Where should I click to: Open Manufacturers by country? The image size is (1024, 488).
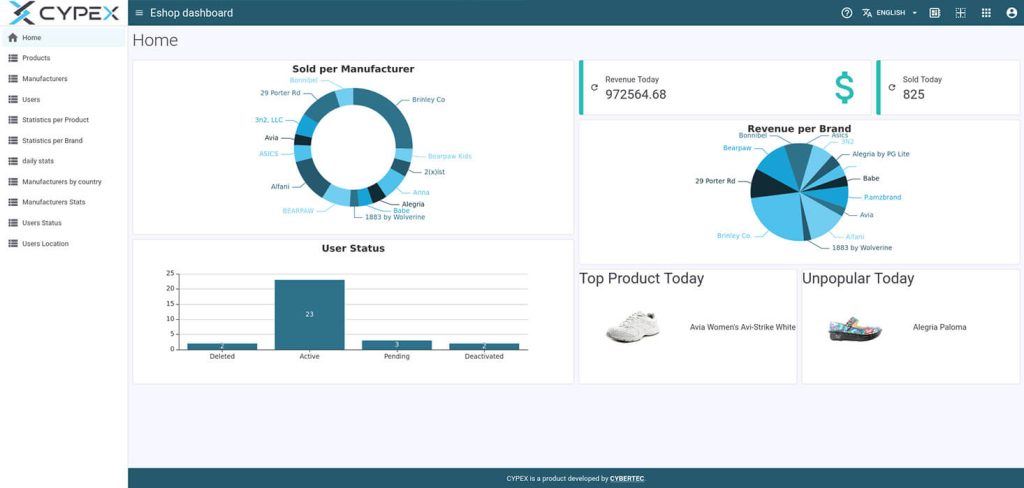[63, 182]
